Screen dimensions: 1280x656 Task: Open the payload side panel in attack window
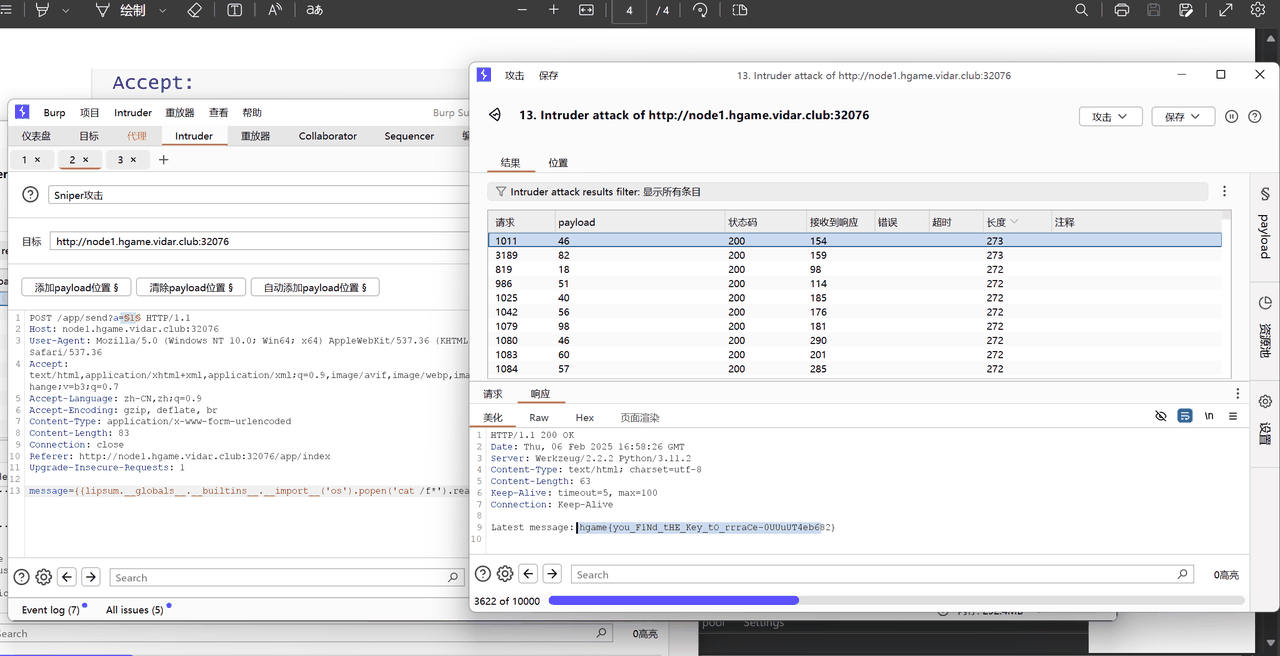pos(1265,222)
